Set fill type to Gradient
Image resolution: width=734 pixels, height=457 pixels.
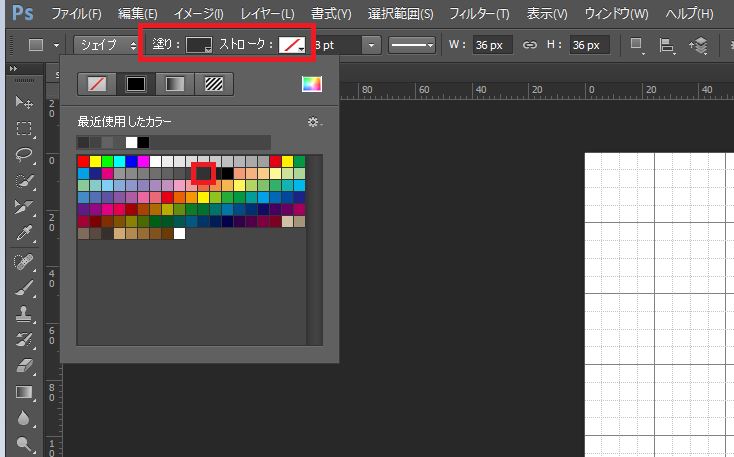[174, 85]
